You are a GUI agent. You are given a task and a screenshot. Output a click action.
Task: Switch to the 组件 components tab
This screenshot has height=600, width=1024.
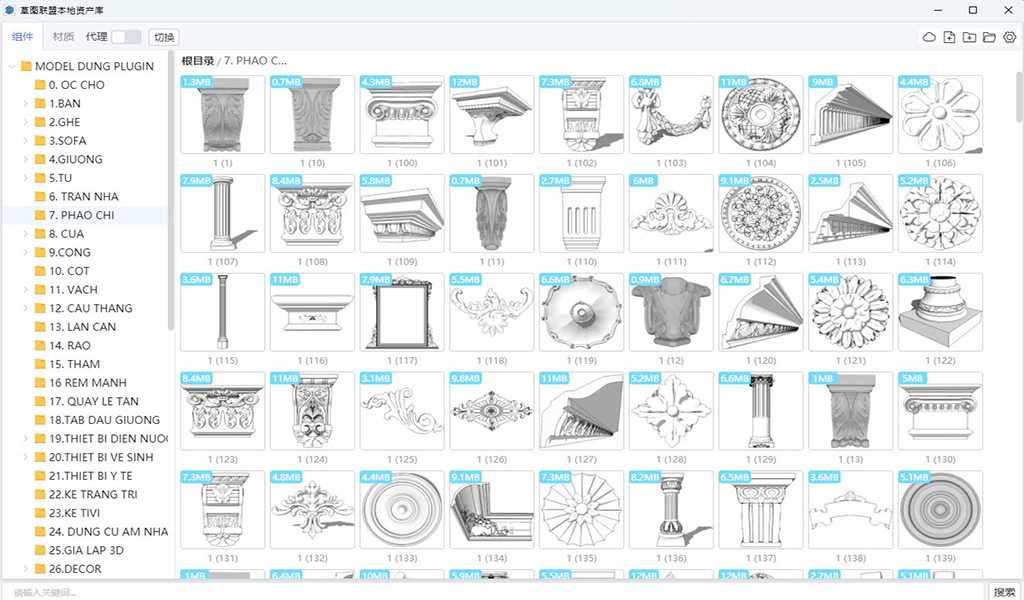(22, 37)
